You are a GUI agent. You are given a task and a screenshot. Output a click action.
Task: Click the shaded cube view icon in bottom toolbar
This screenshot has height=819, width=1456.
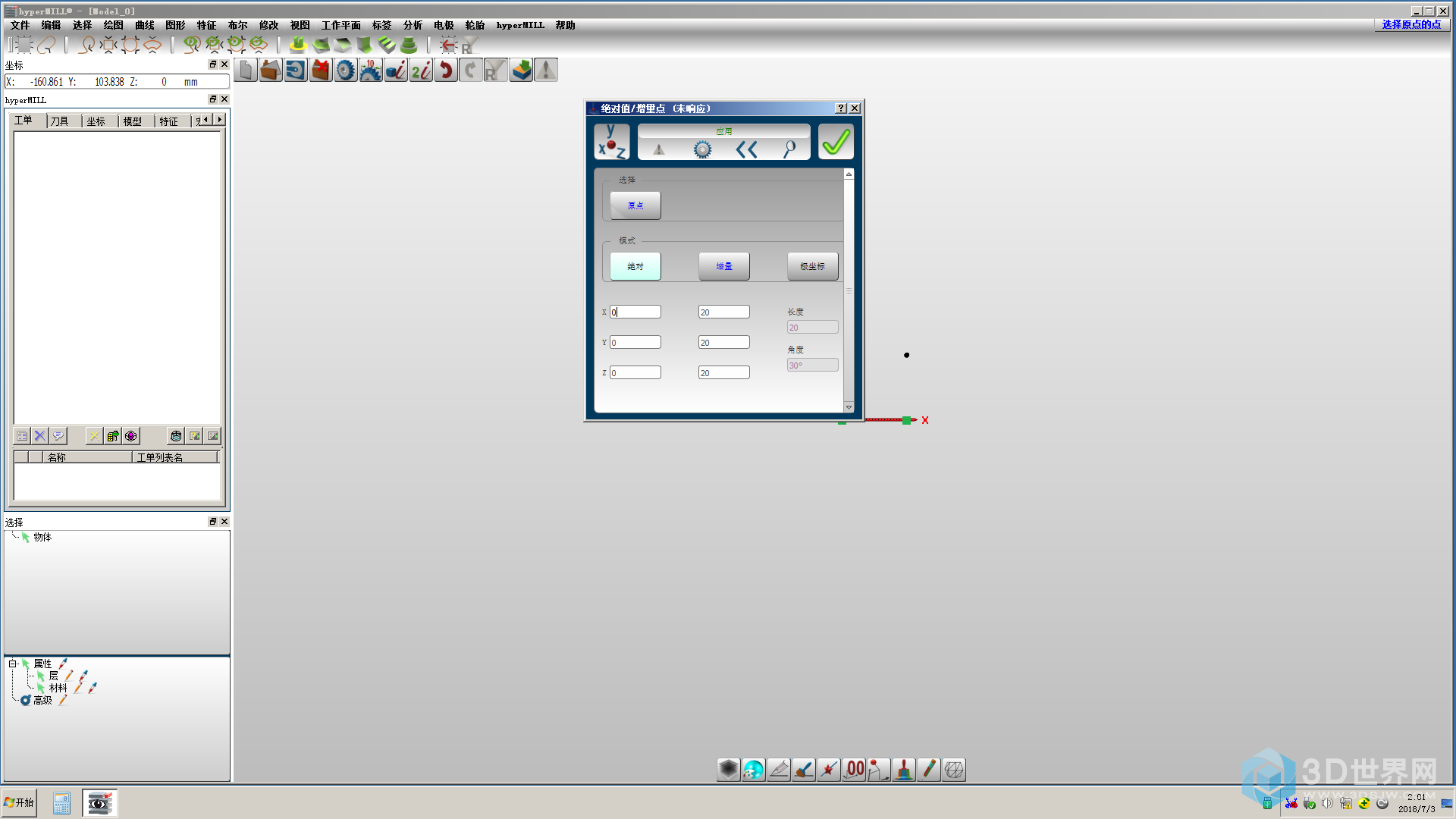(x=729, y=770)
